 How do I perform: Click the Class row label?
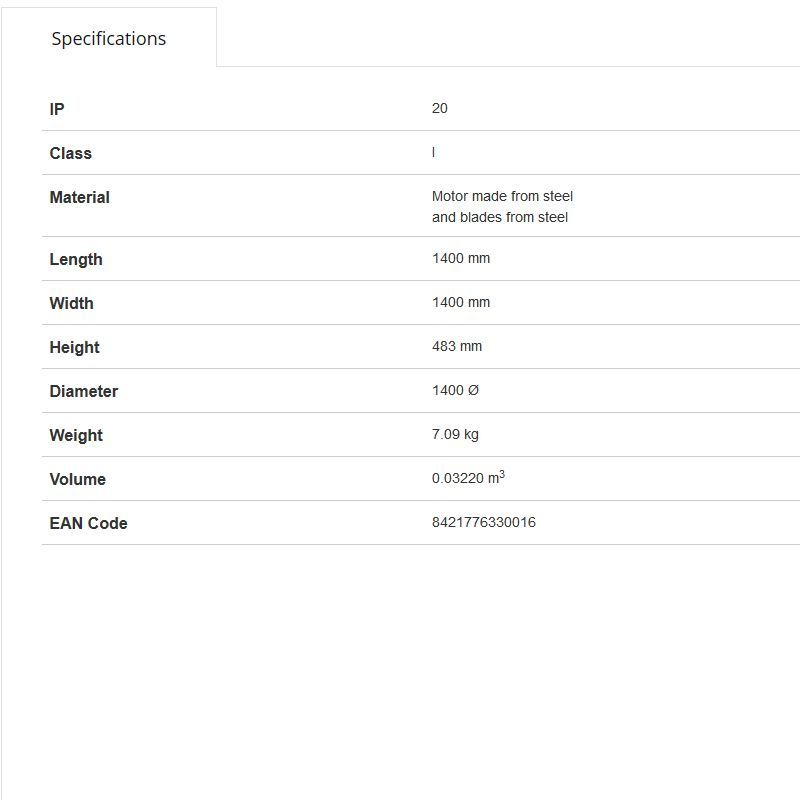click(x=70, y=153)
